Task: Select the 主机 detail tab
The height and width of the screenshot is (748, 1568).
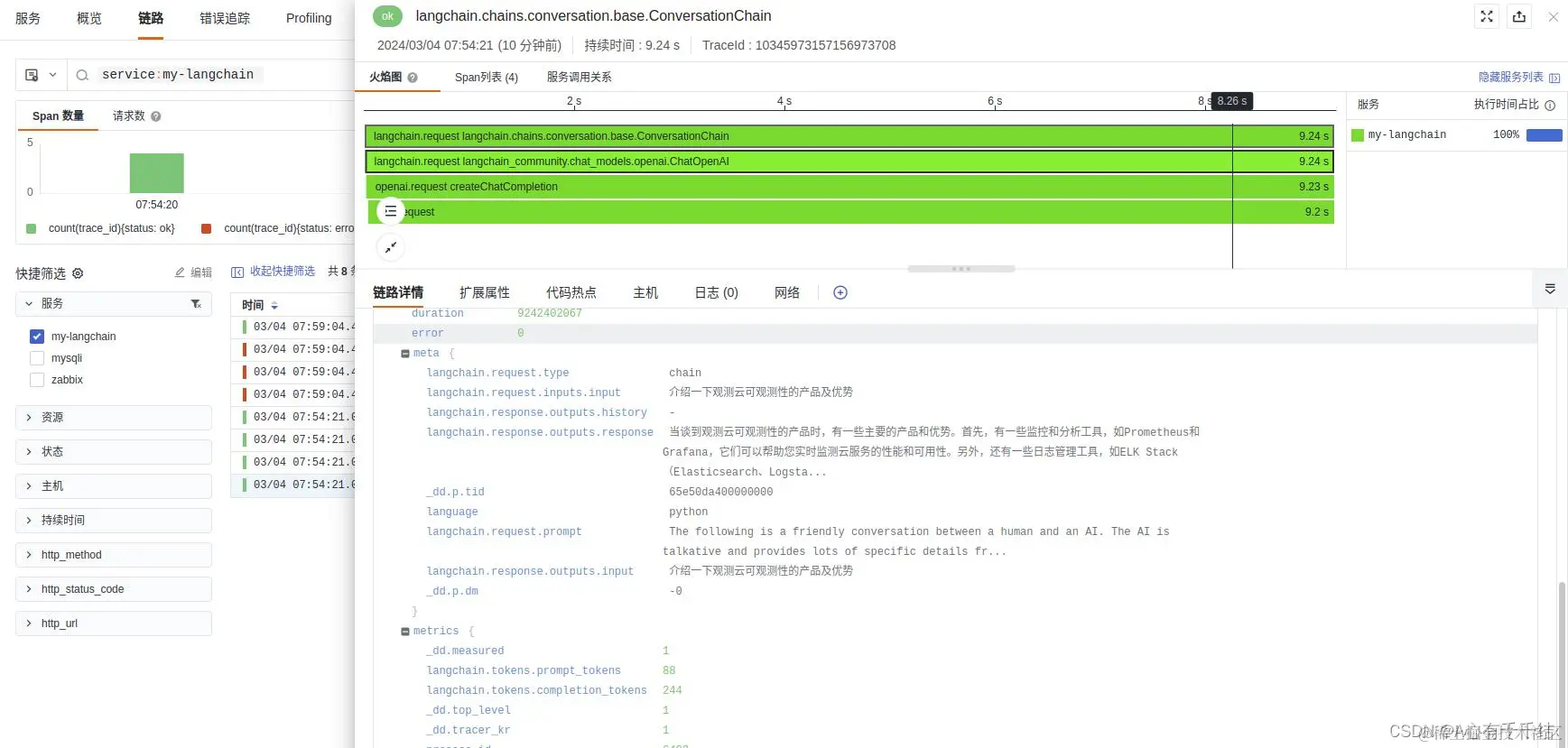Action: [645, 292]
